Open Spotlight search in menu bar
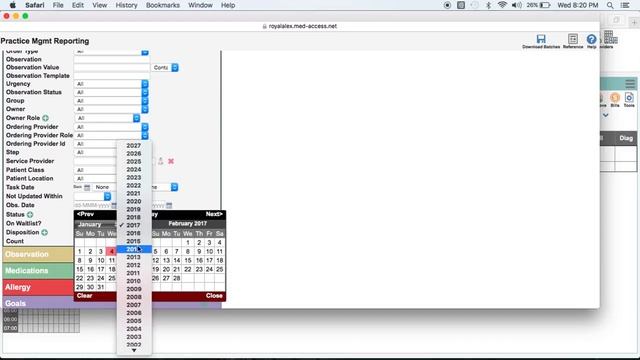 [610, 5]
